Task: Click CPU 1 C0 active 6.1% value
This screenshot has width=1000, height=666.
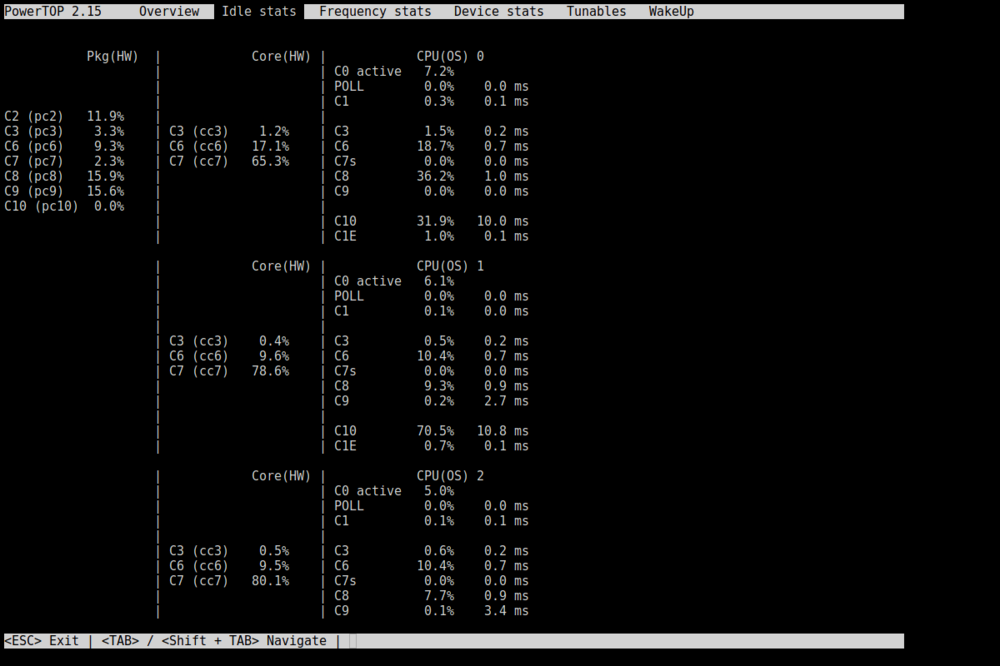Action: 439,281
